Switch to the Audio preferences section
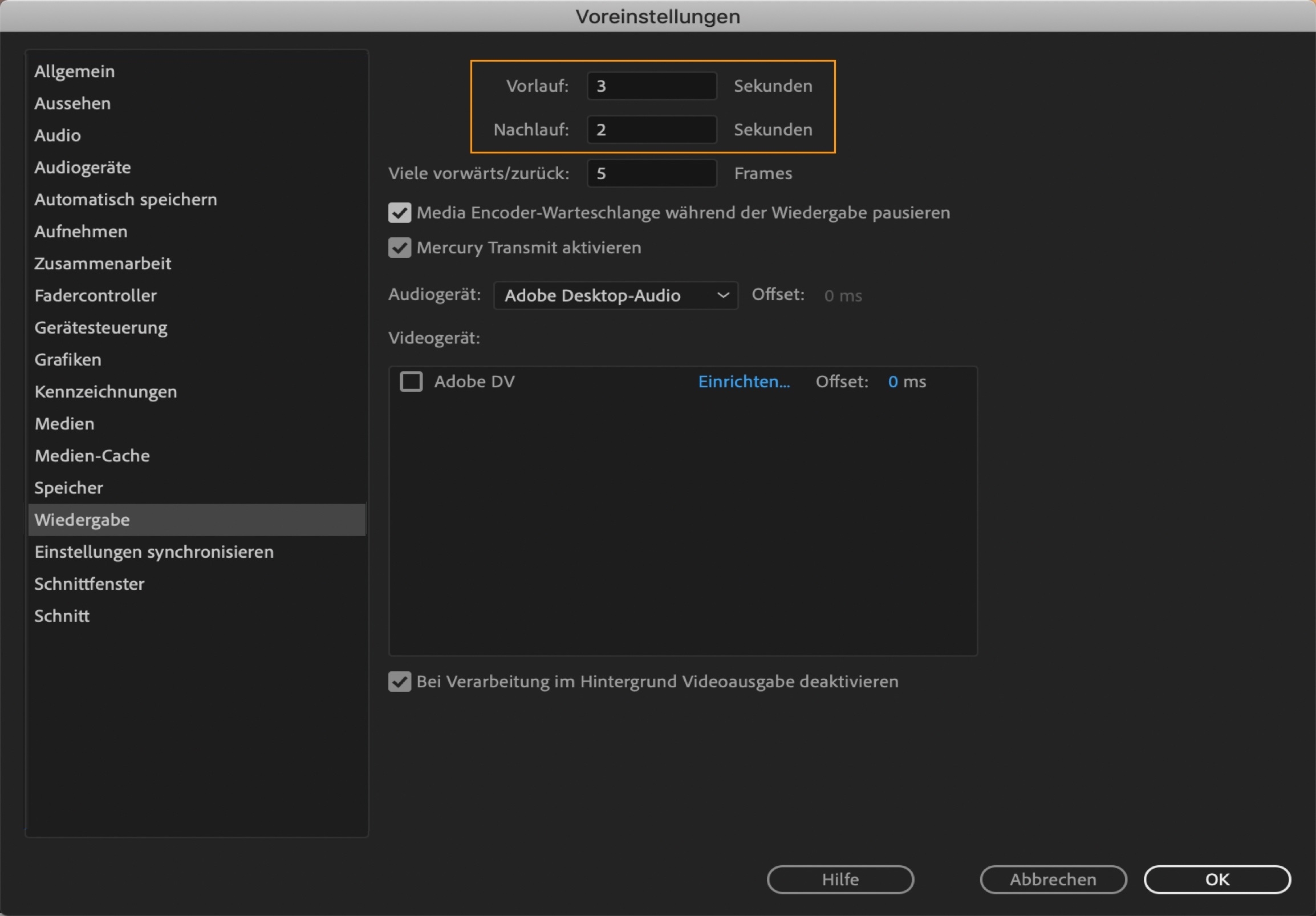This screenshot has height=916, width=1316. (57, 135)
